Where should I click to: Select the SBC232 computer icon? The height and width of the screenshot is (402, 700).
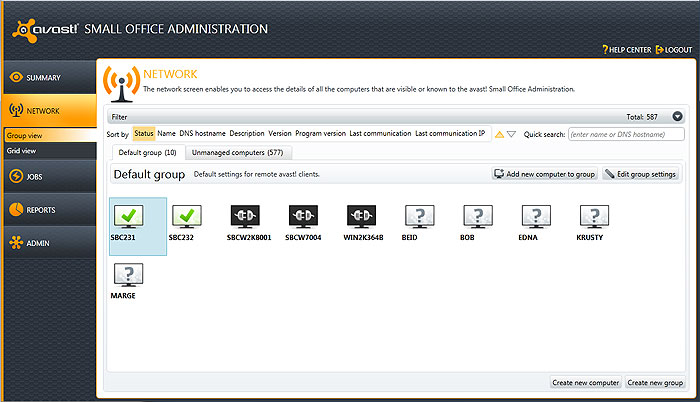(187, 216)
